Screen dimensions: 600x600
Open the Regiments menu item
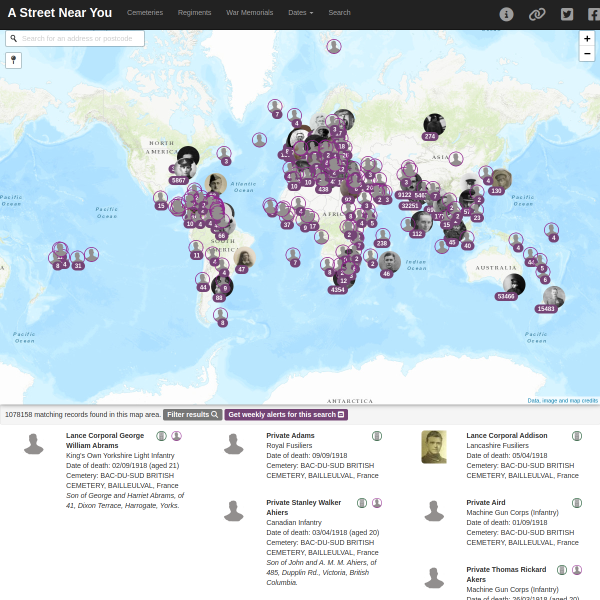[x=194, y=13]
